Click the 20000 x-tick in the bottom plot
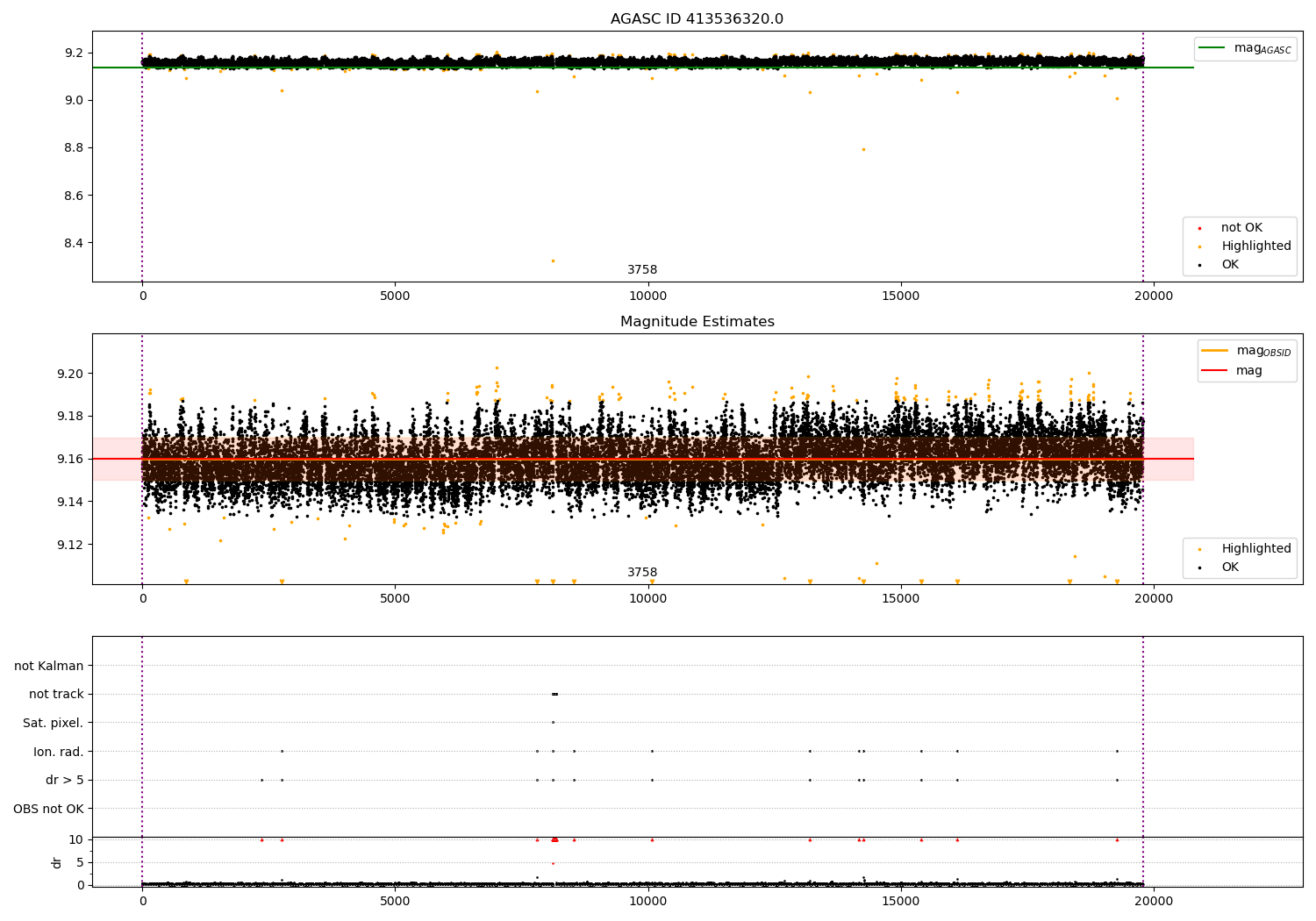 pos(1154,901)
